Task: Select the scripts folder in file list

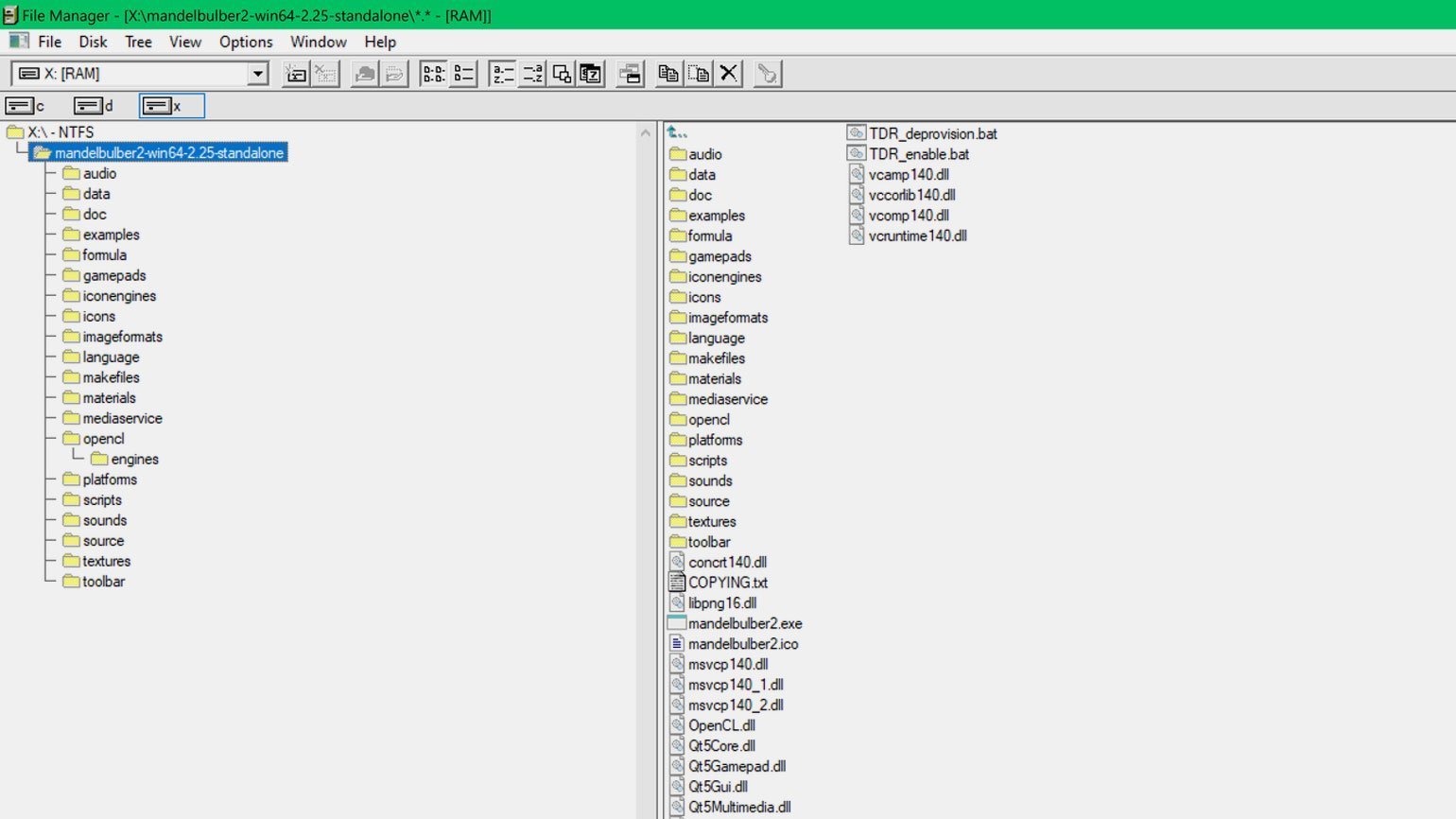Action: coord(698,461)
